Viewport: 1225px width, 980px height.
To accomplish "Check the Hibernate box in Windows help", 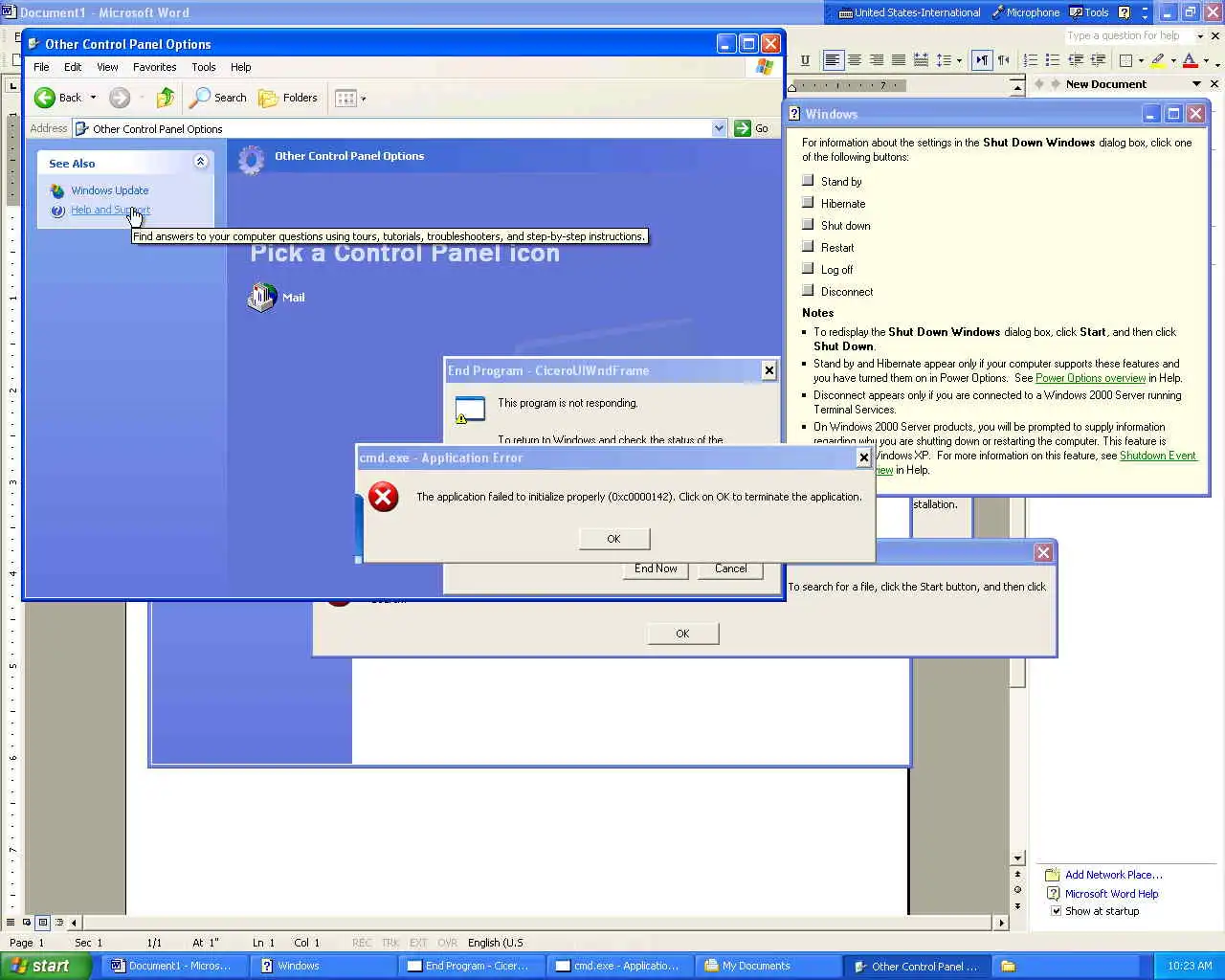I will (x=808, y=202).
